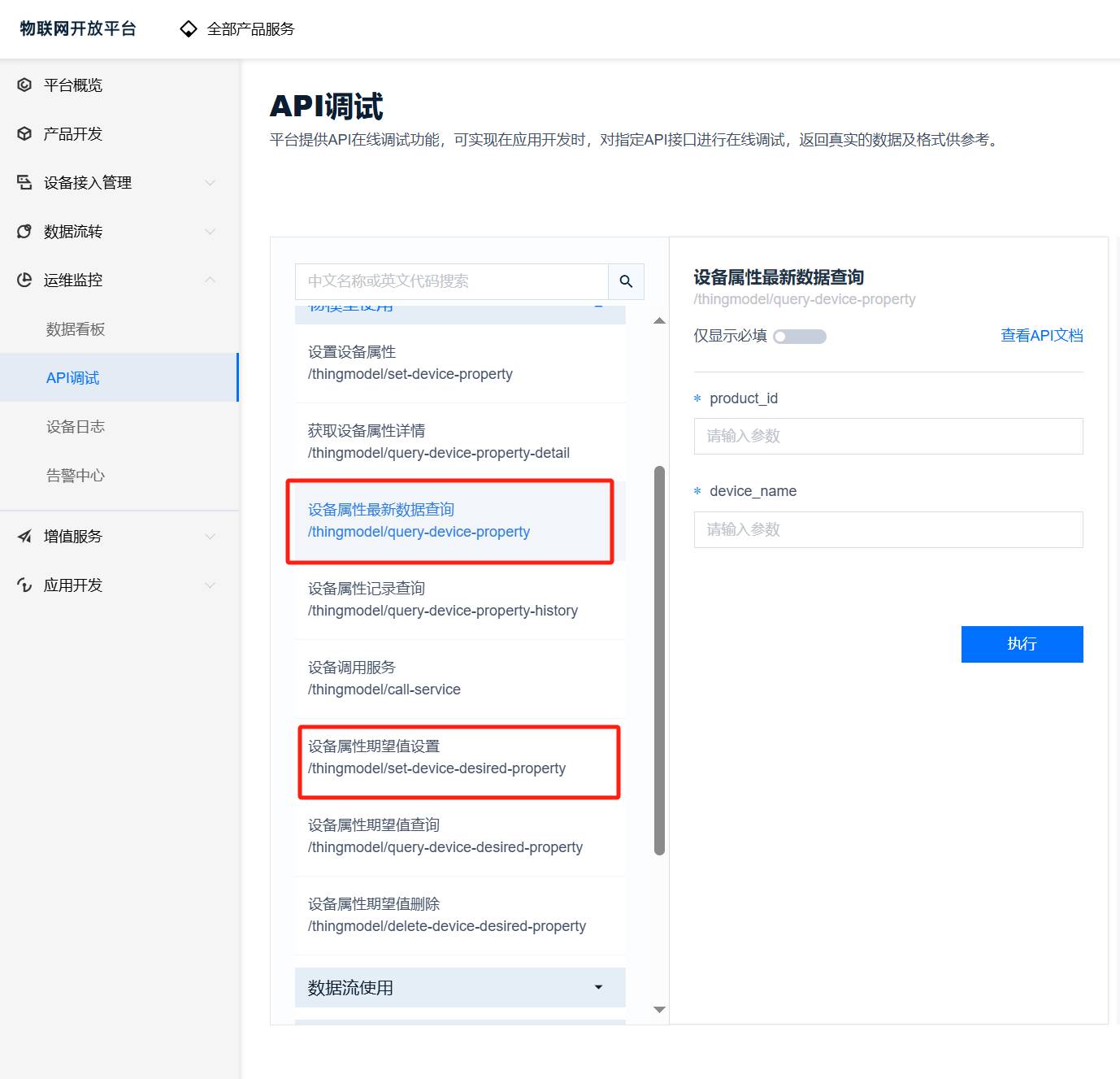Screen dimensions: 1120x1079
Task: Open the 查看API文档 link
Action: (1042, 335)
